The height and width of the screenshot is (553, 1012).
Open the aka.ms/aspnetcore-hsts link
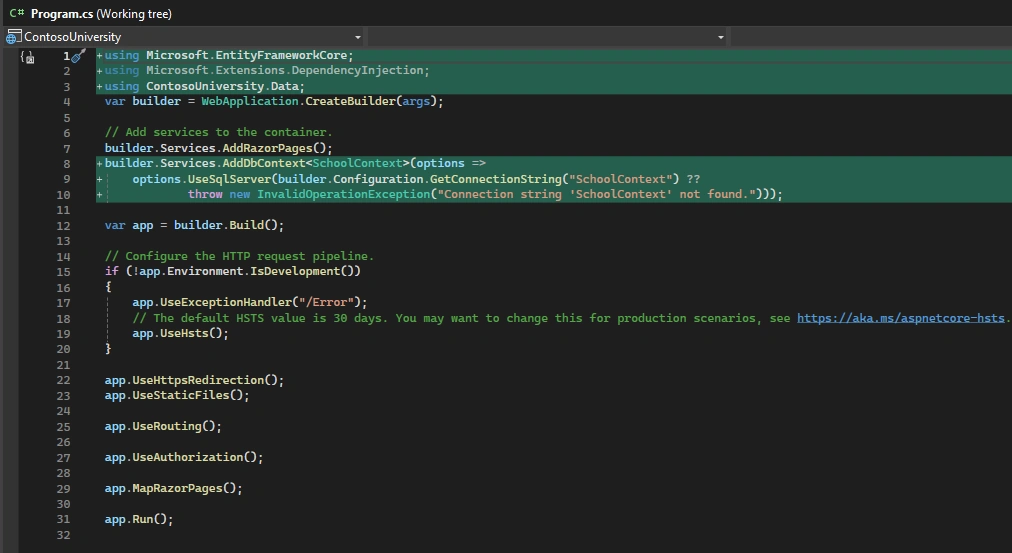(x=900, y=318)
